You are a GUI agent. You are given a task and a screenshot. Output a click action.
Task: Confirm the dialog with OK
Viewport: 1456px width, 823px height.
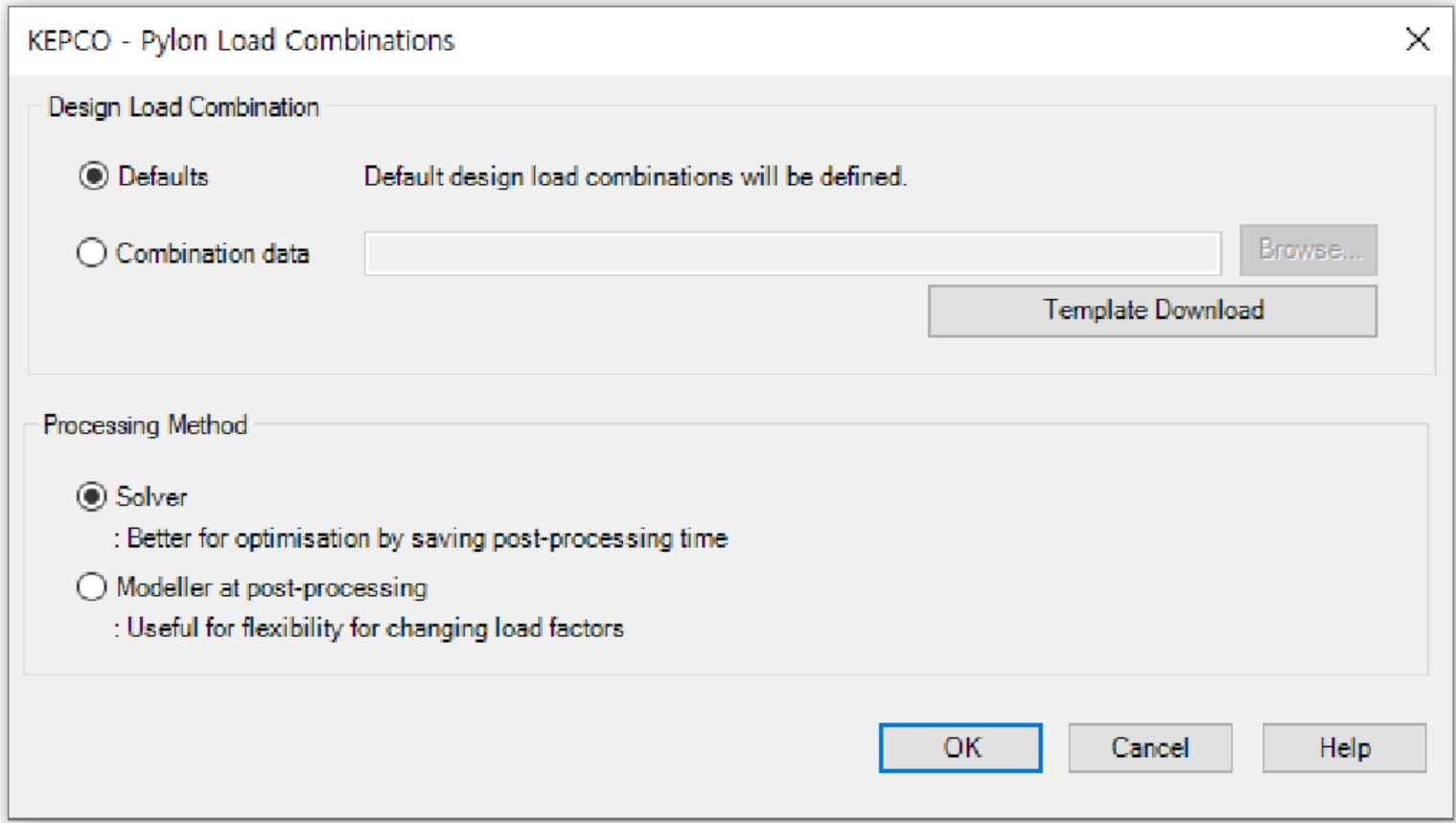[960, 747]
